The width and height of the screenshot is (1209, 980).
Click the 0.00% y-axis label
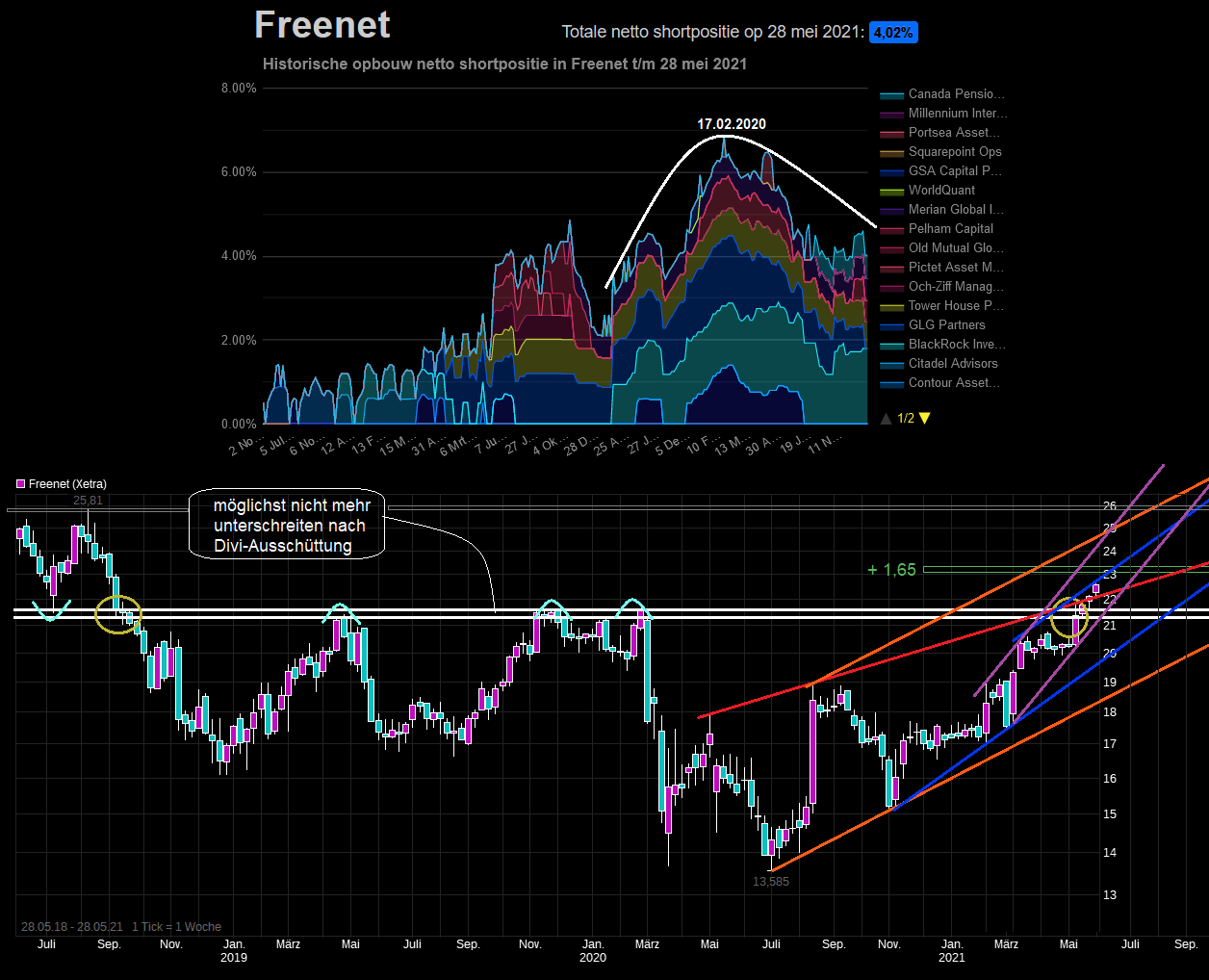[x=239, y=424]
